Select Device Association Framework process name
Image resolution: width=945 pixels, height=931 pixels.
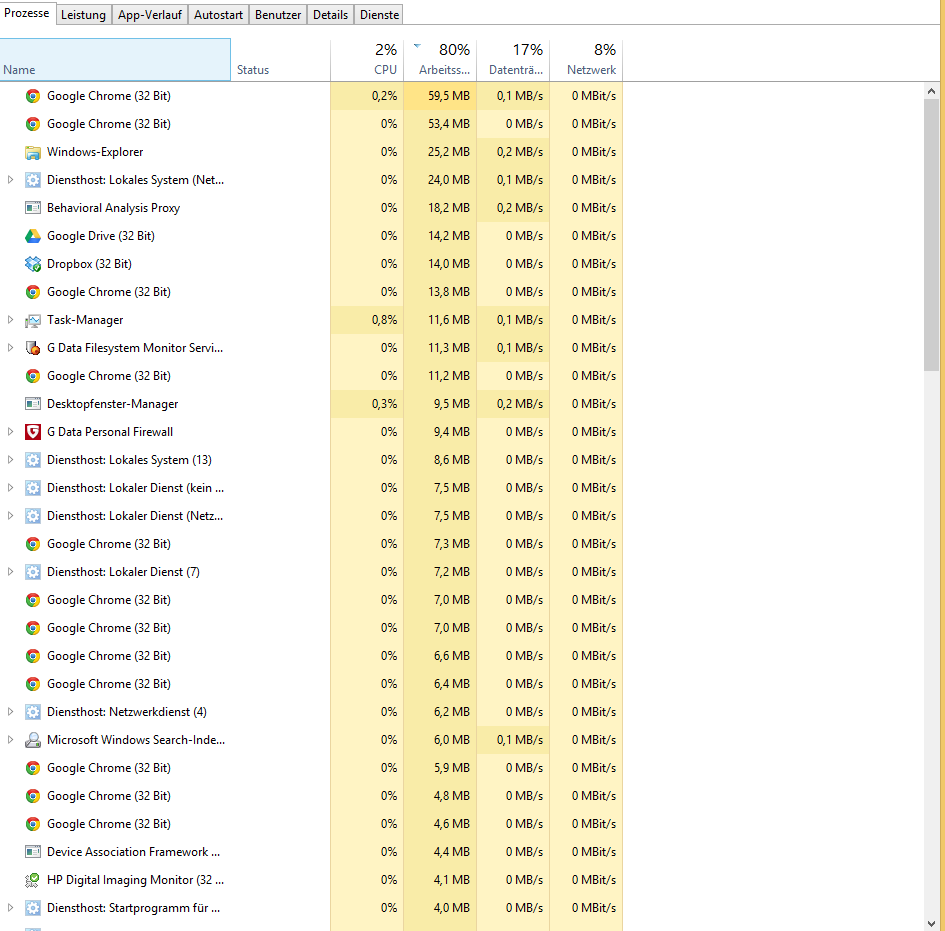(133, 852)
